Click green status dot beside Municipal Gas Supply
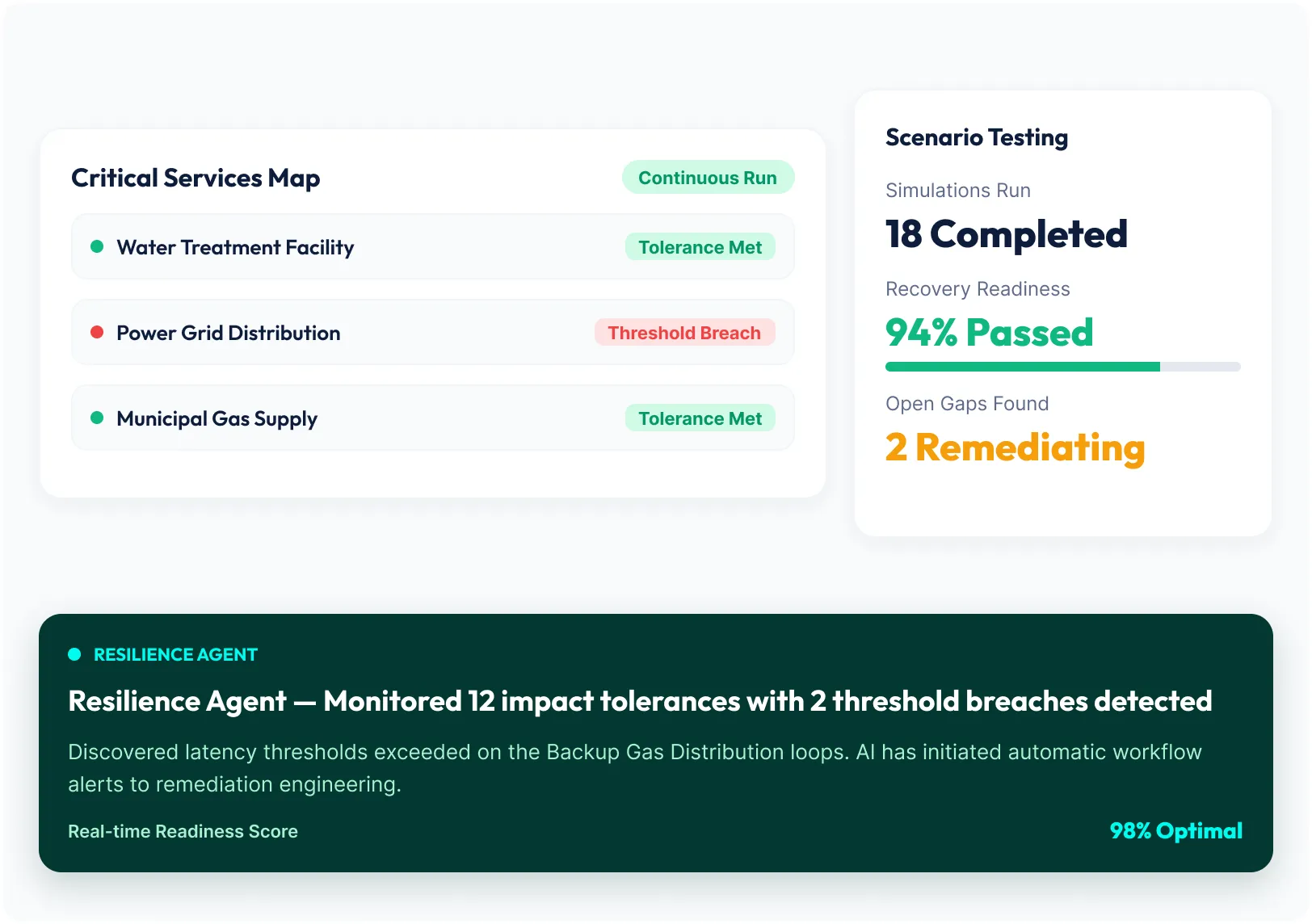1312x924 pixels. 97,418
